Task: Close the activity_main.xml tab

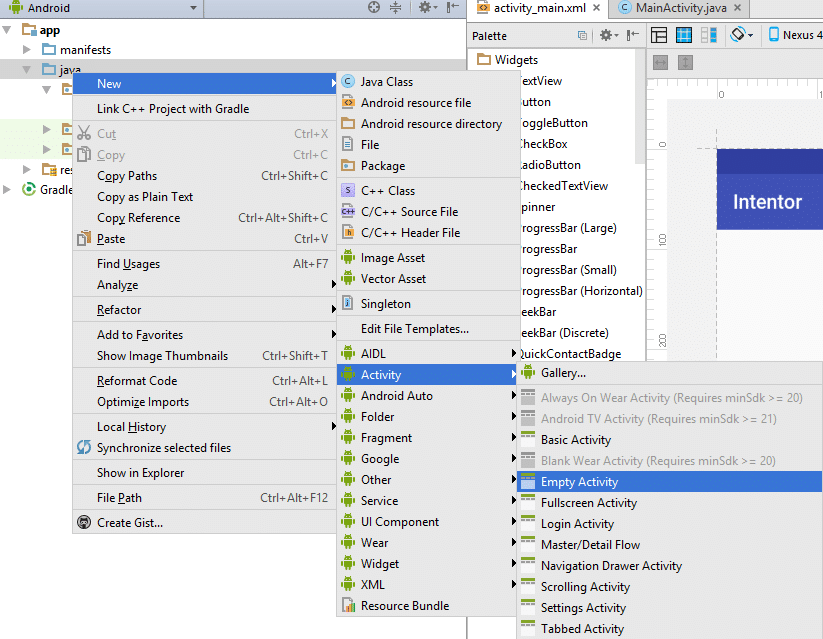Action: coord(596,8)
